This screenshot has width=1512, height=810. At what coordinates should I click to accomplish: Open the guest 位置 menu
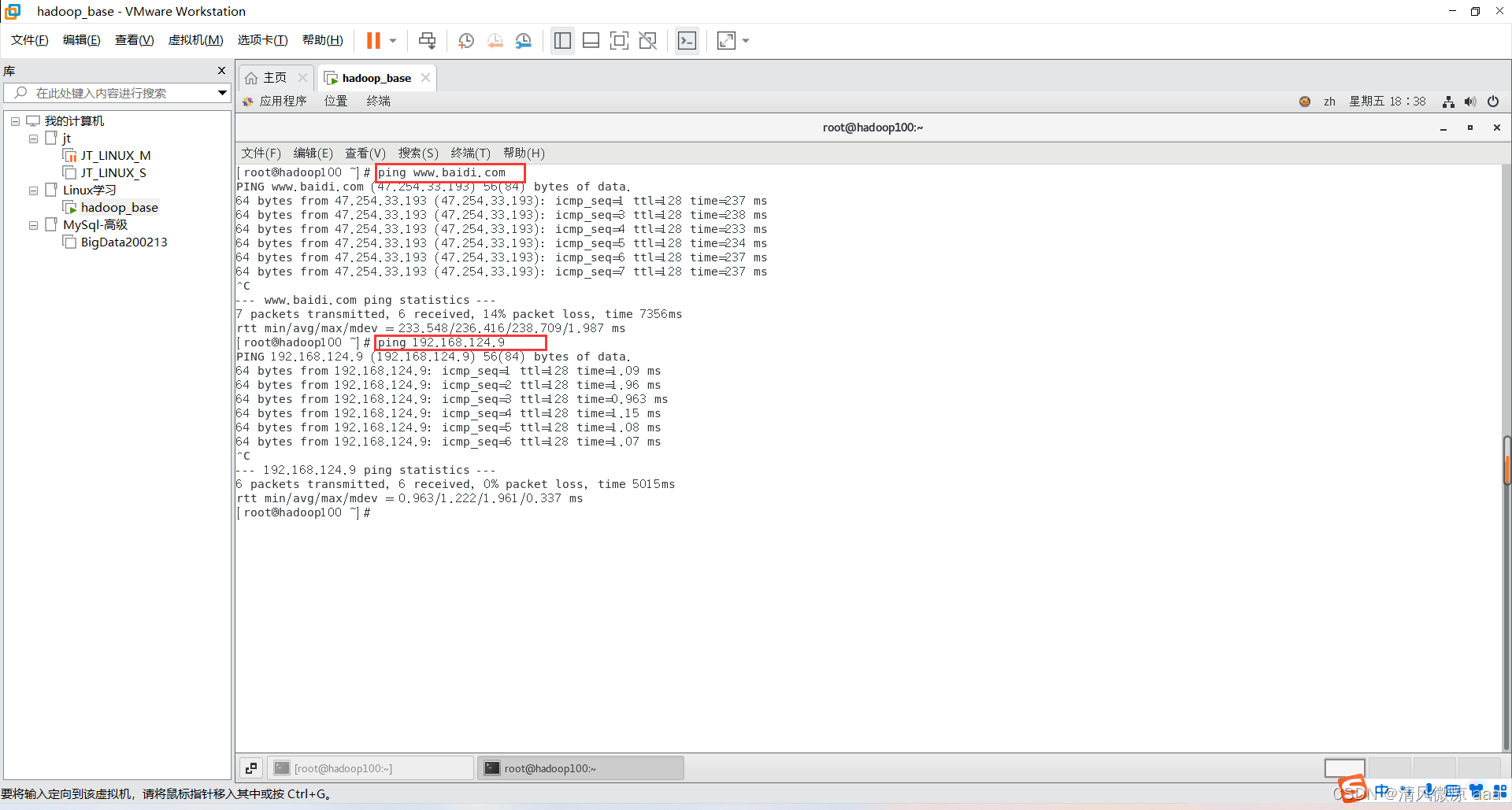pyautogui.click(x=336, y=102)
